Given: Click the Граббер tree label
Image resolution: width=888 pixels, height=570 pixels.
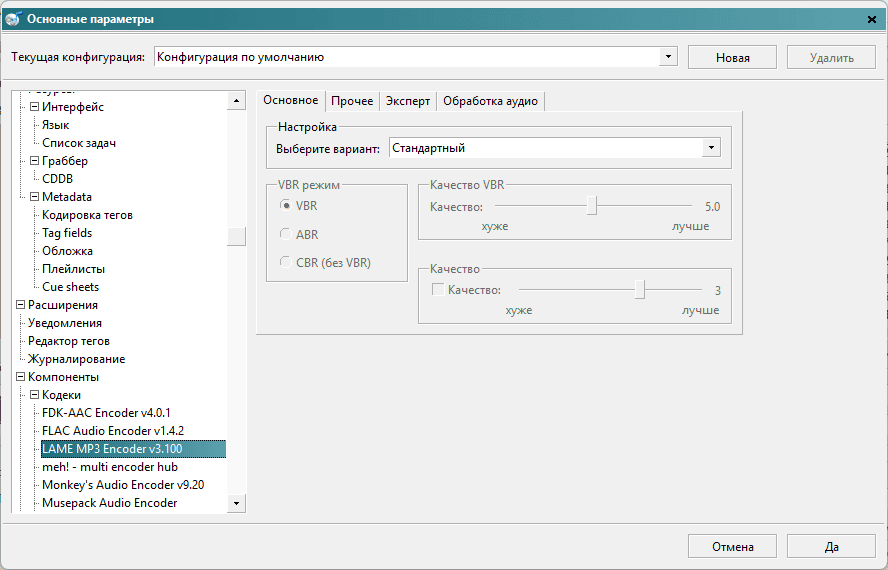Looking at the screenshot, I should 65,161.
